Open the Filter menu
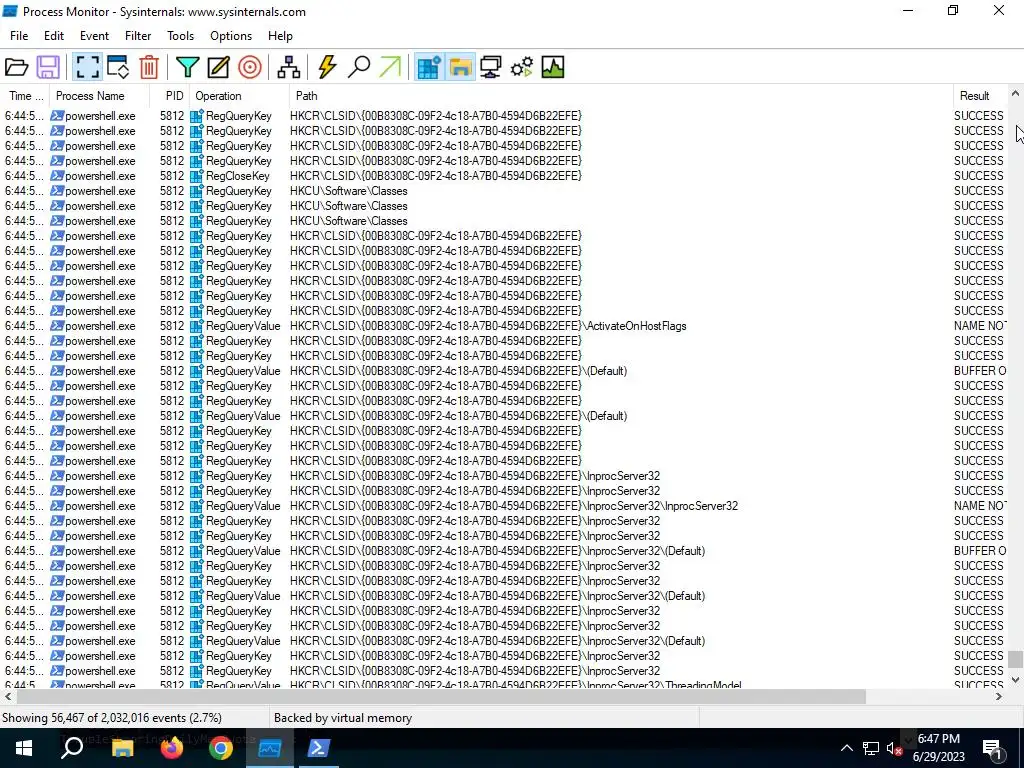Image resolution: width=1024 pixels, height=768 pixels. (x=138, y=36)
